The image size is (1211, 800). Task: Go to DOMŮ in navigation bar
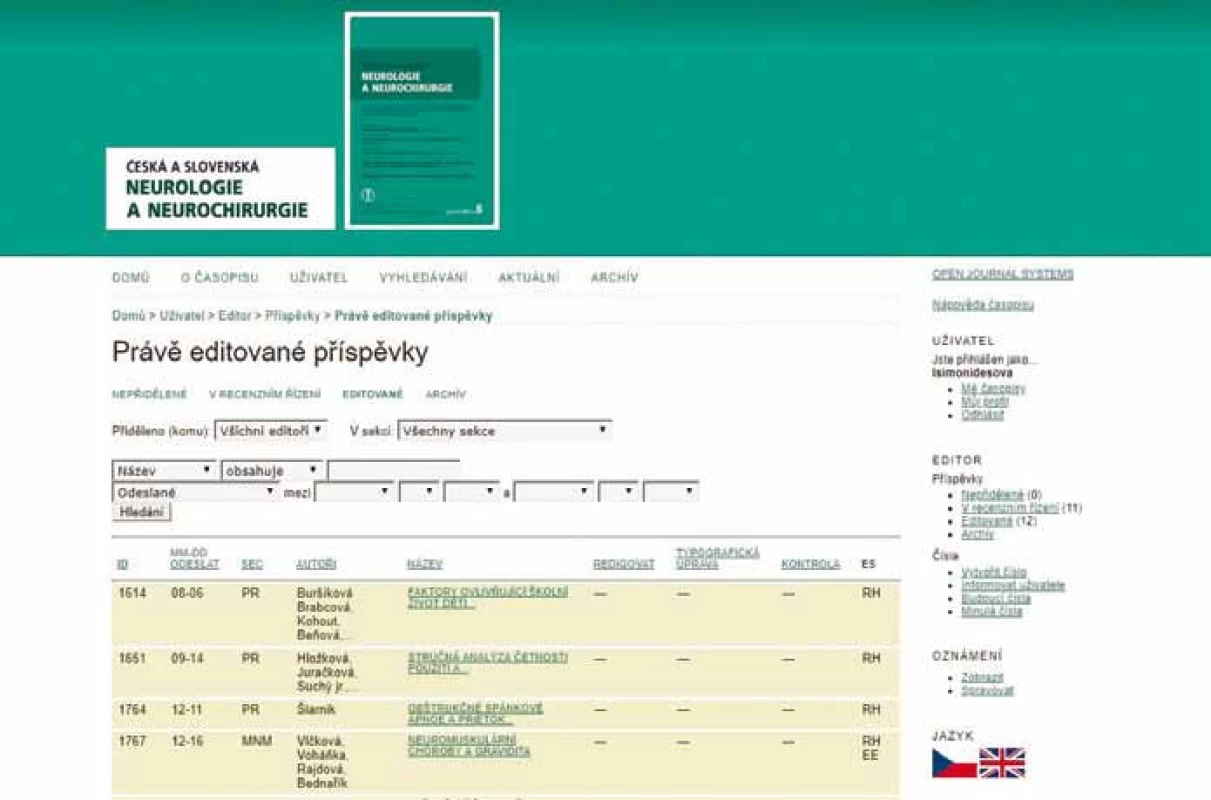click(131, 278)
